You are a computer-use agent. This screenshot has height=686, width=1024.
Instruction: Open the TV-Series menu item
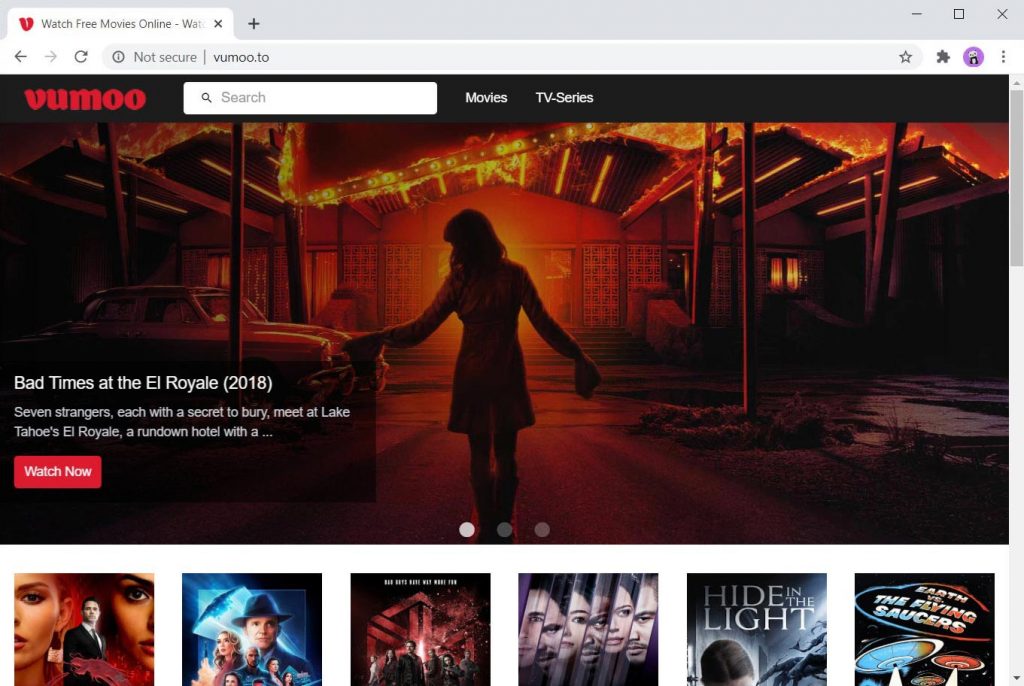(564, 97)
